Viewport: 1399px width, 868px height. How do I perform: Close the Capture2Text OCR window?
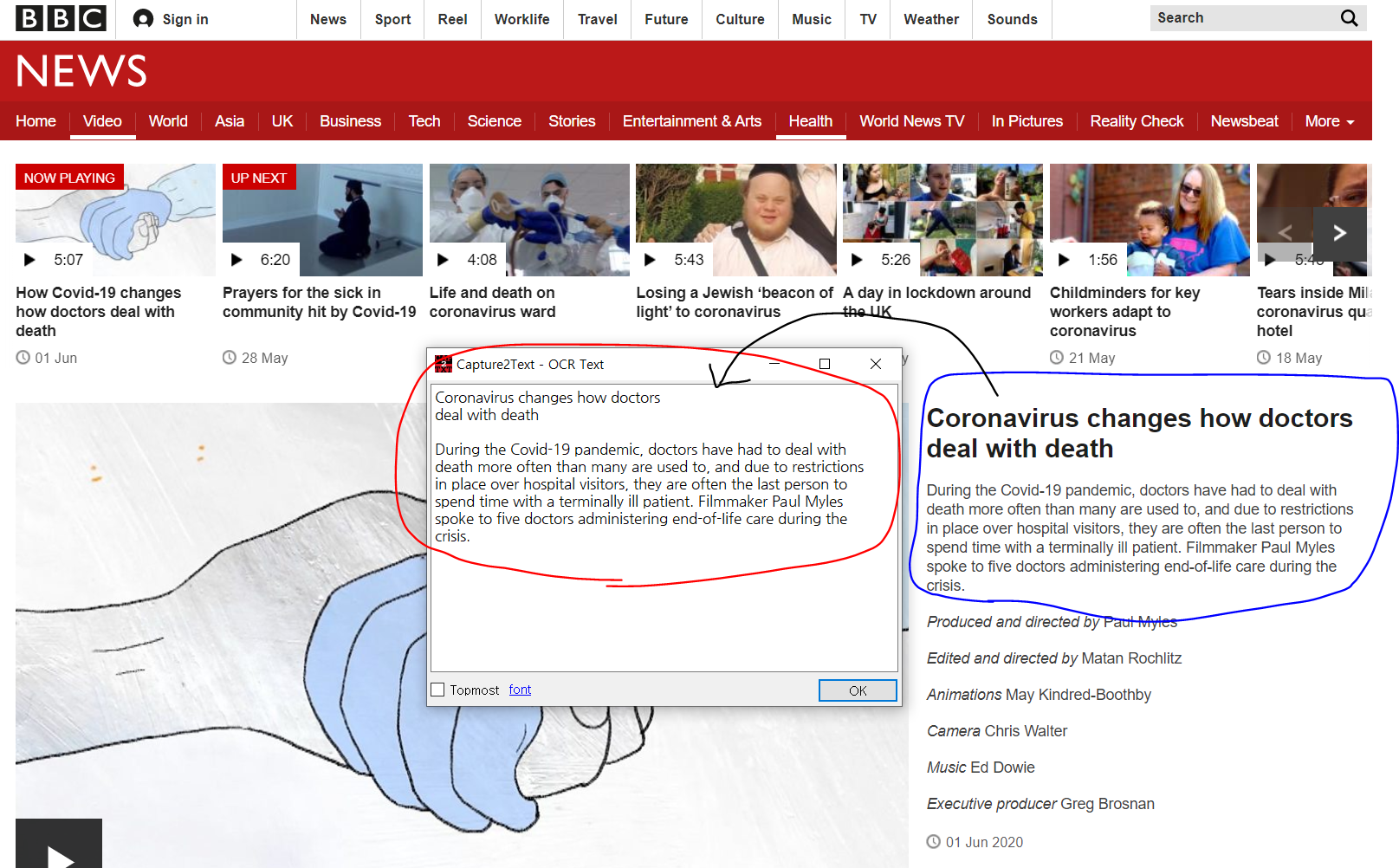coord(876,364)
